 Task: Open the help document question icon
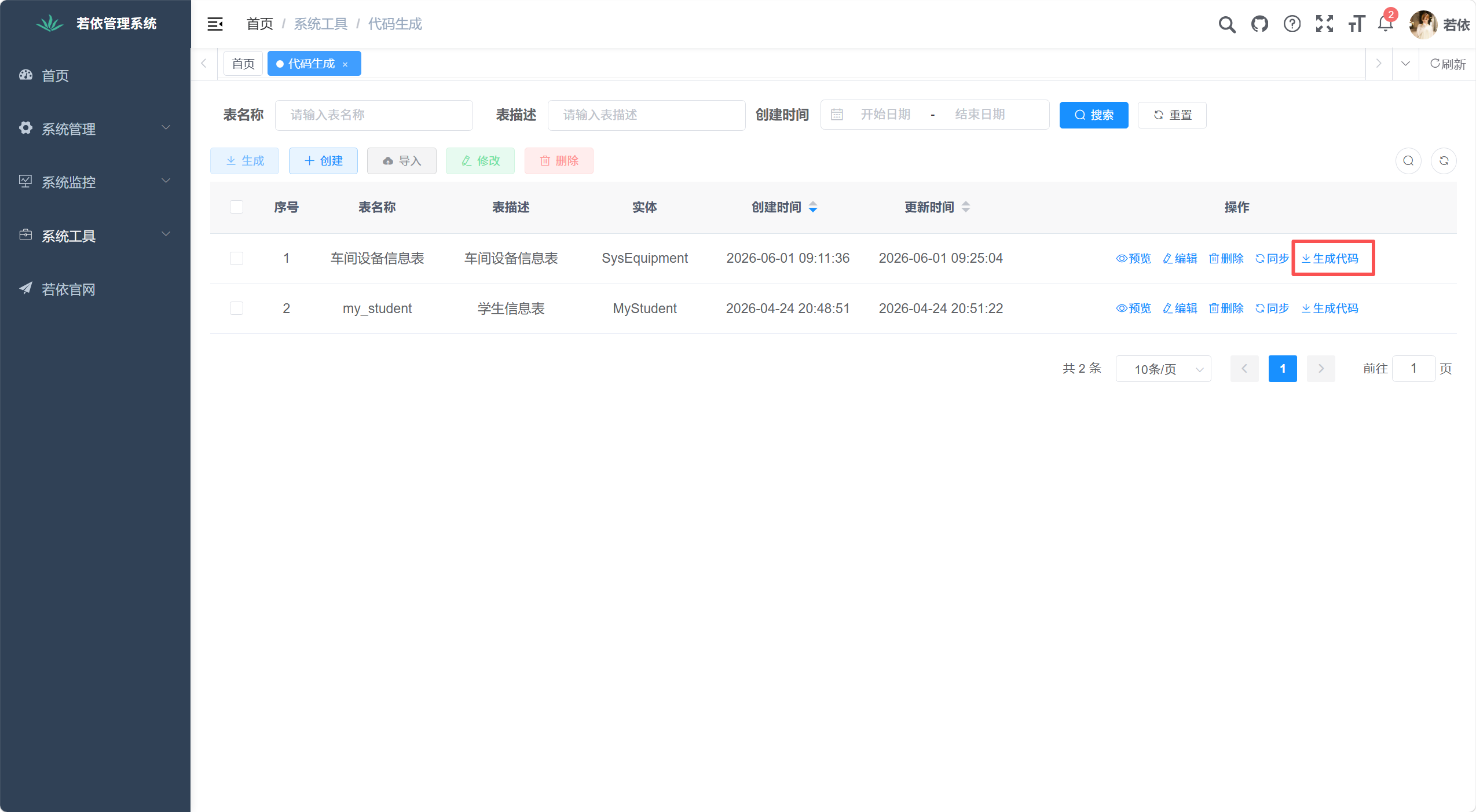point(1292,24)
